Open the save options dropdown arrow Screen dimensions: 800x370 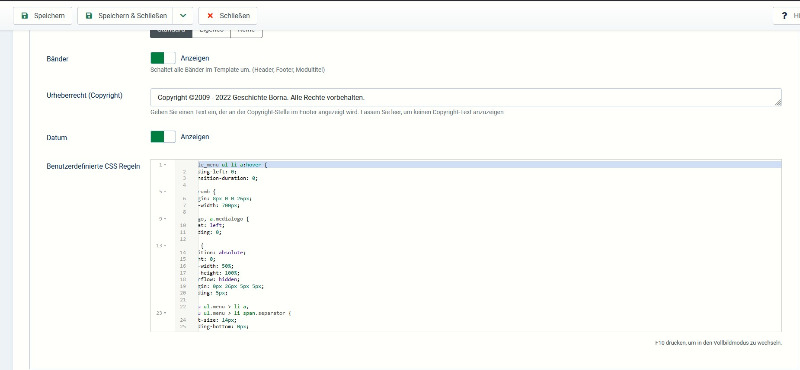pyautogui.click(x=183, y=16)
